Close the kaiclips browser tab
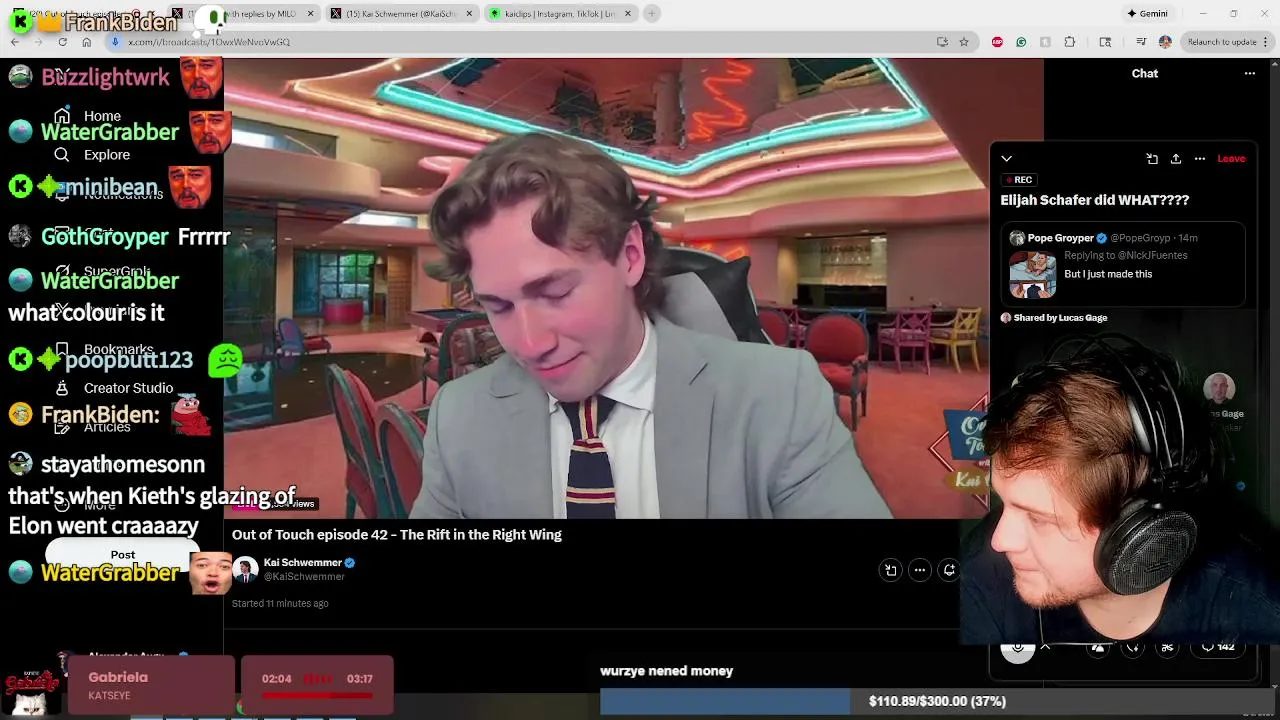This screenshot has width=1280, height=720. tap(628, 14)
